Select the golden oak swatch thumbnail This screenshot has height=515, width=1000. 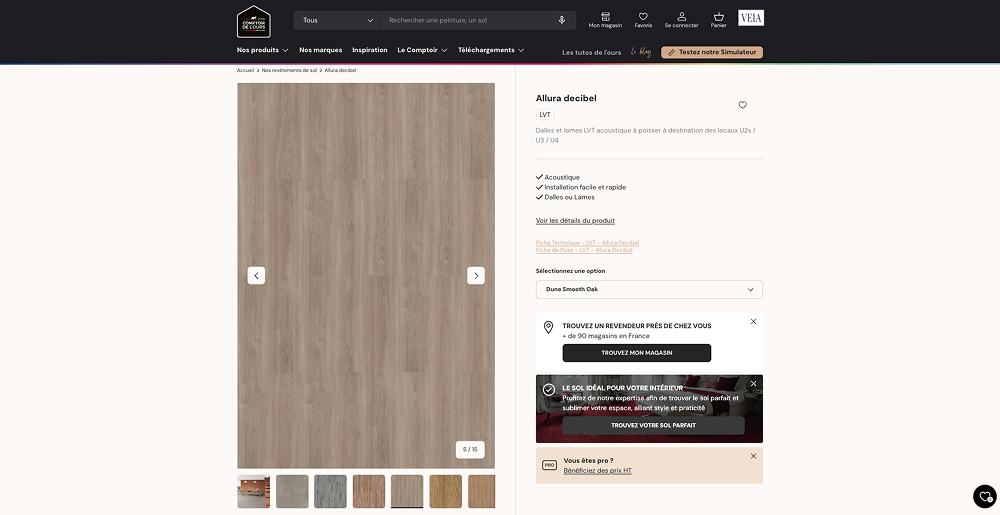[x=446, y=491]
